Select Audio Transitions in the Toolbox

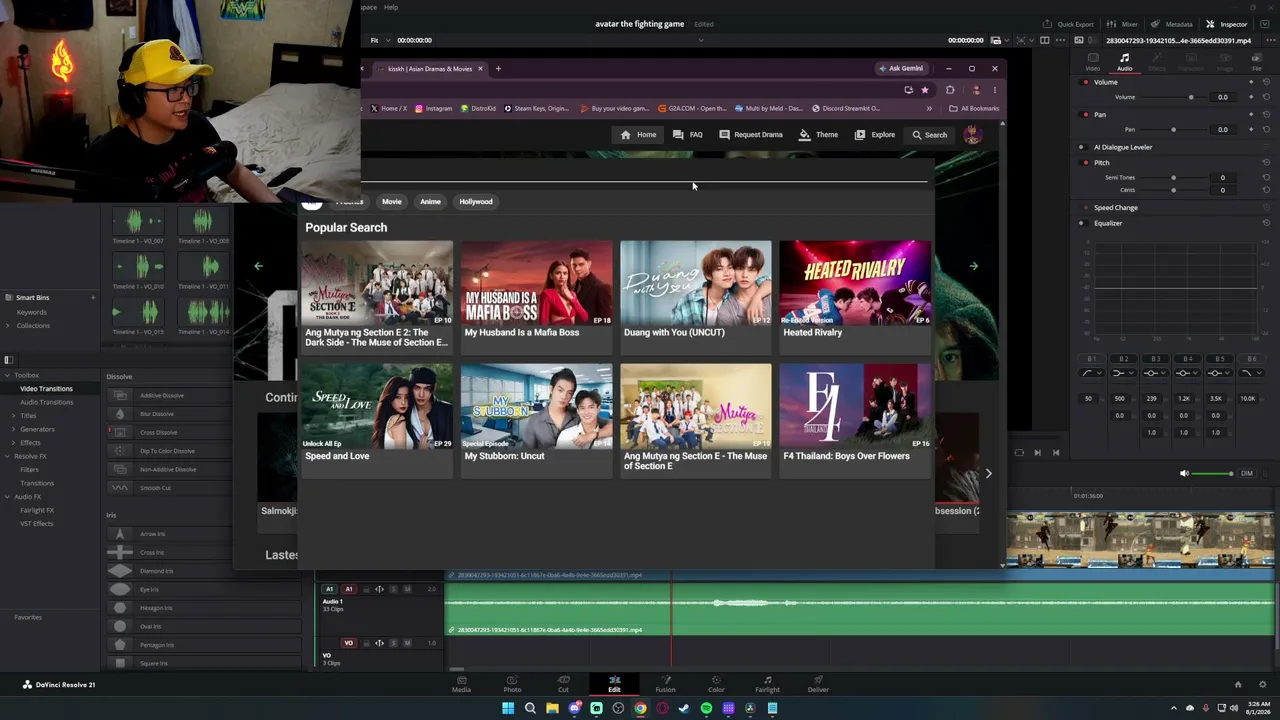[46, 402]
